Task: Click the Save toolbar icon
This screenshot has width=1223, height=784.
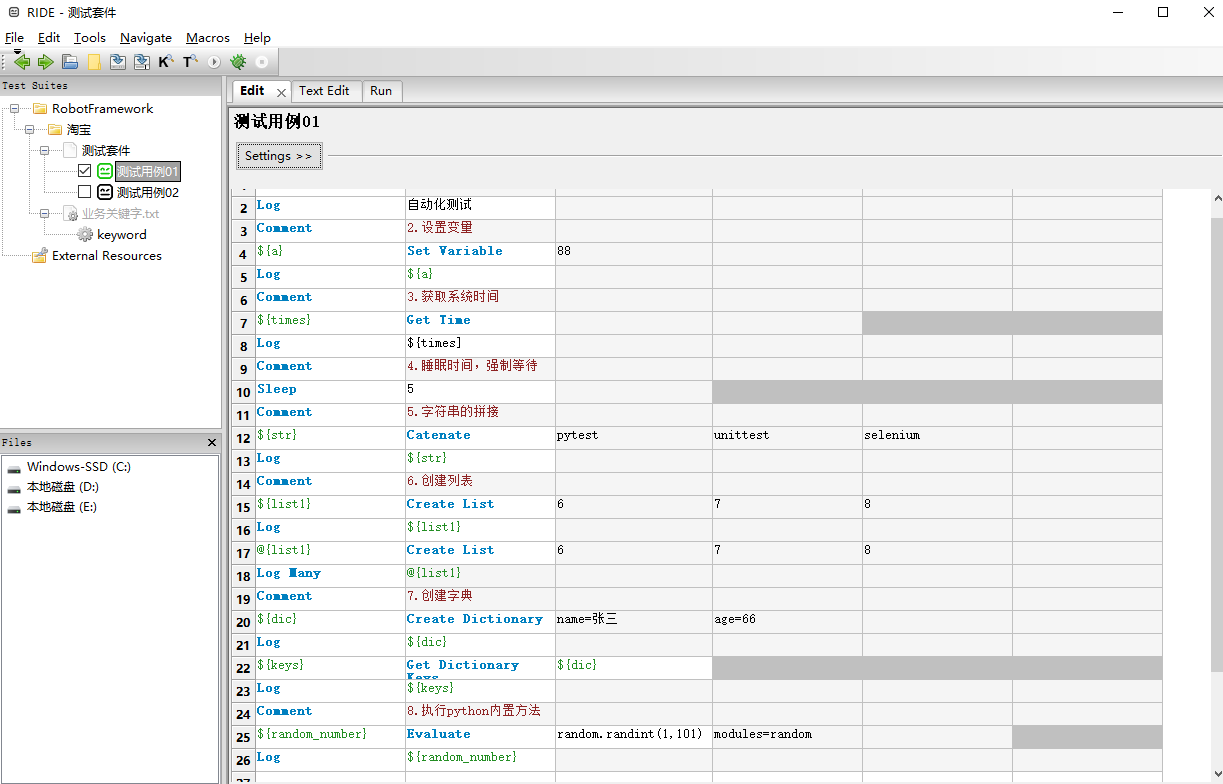Action: click(x=118, y=62)
